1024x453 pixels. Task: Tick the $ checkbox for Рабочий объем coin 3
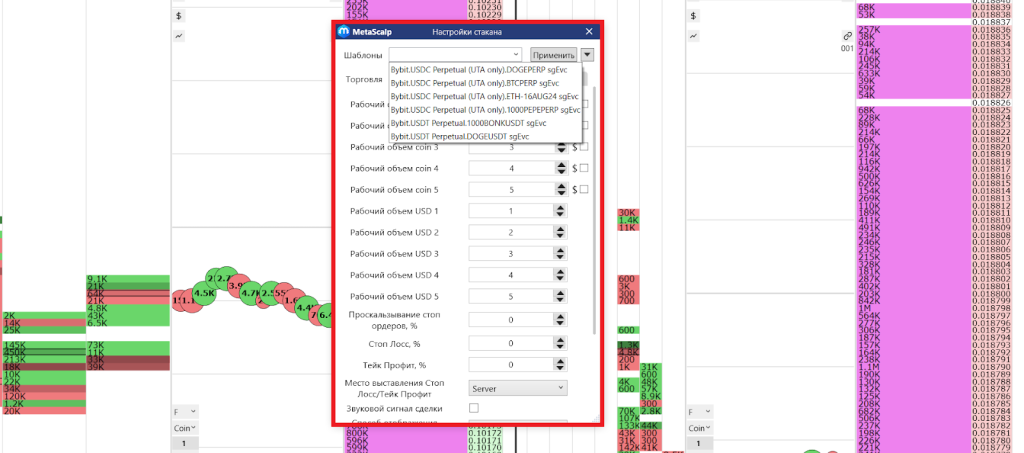point(584,147)
